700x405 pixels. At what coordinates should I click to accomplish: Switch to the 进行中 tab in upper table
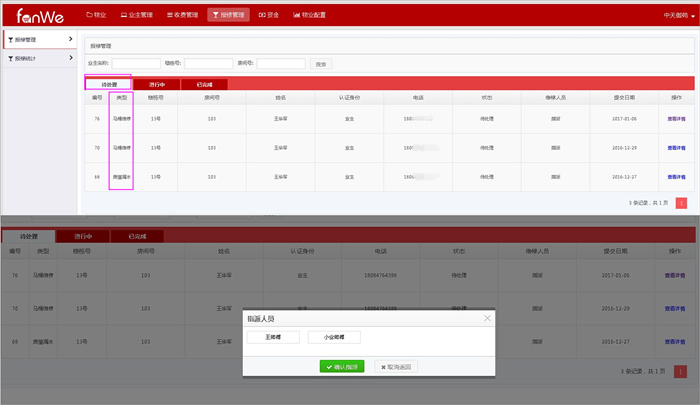tap(157, 85)
